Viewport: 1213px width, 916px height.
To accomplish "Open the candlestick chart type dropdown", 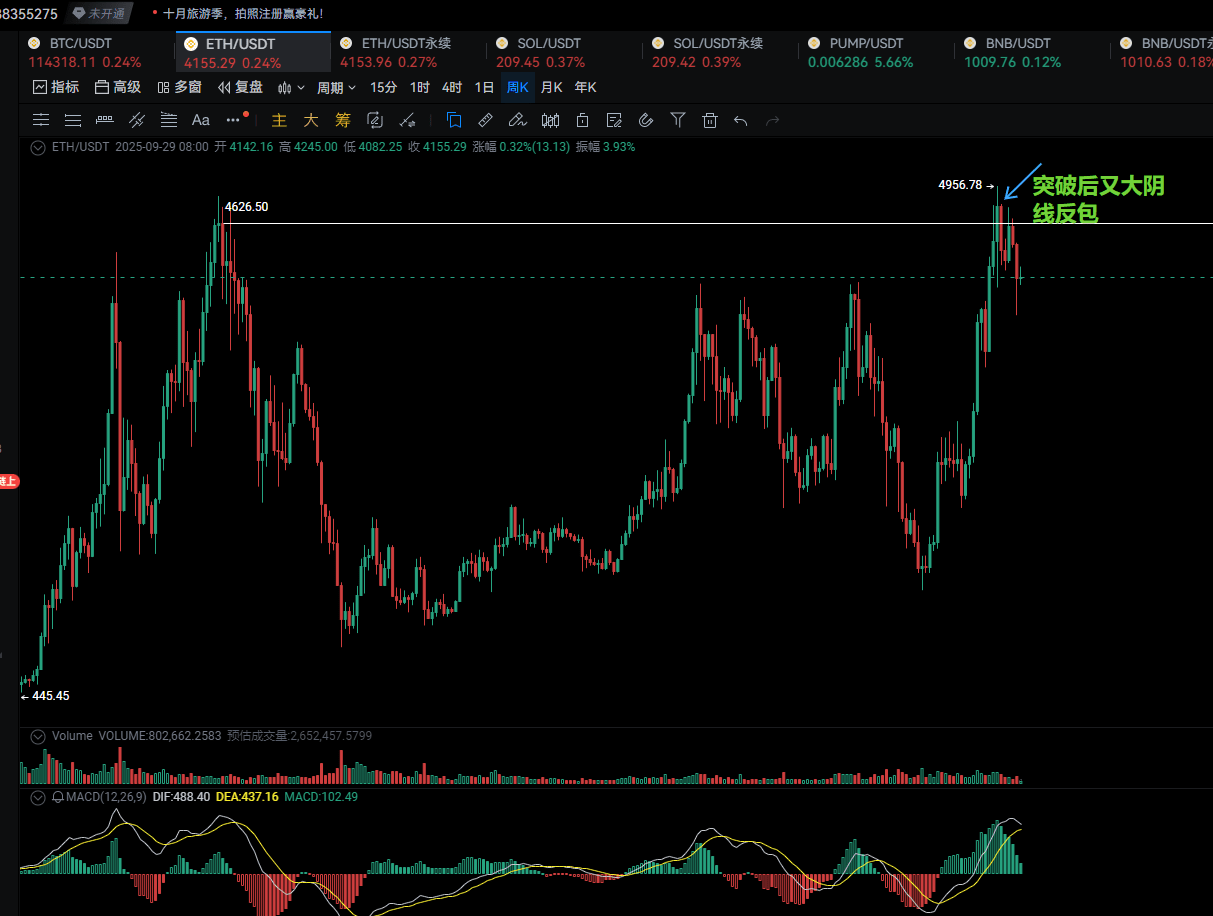I will pyautogui.click(x=290, y=87).
